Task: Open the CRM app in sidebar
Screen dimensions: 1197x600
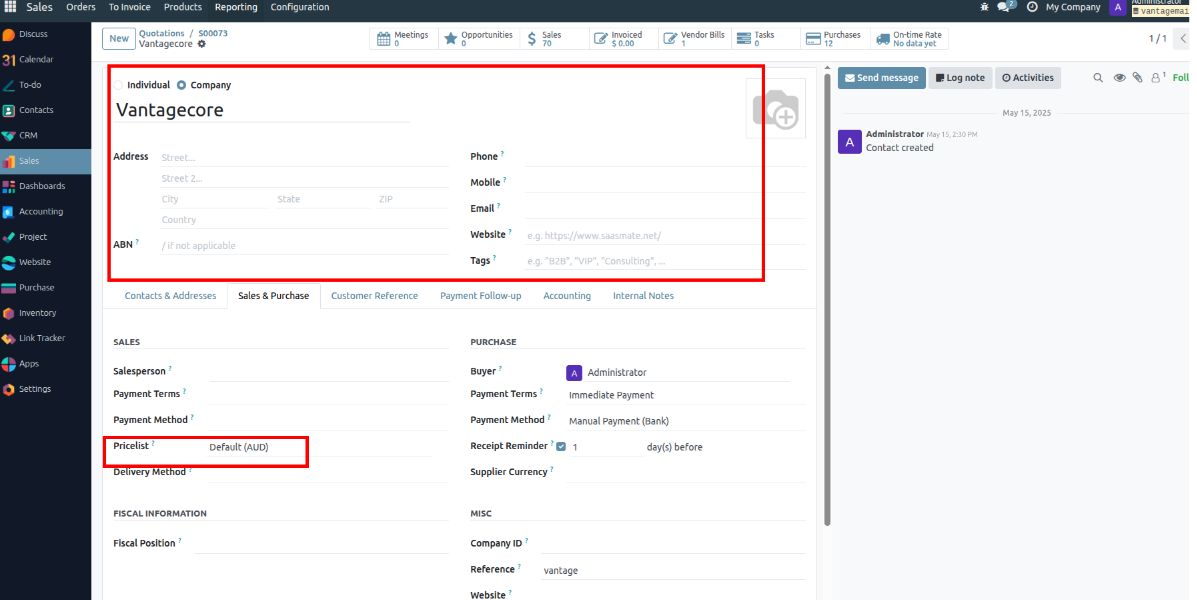Action: pos(28,136)
